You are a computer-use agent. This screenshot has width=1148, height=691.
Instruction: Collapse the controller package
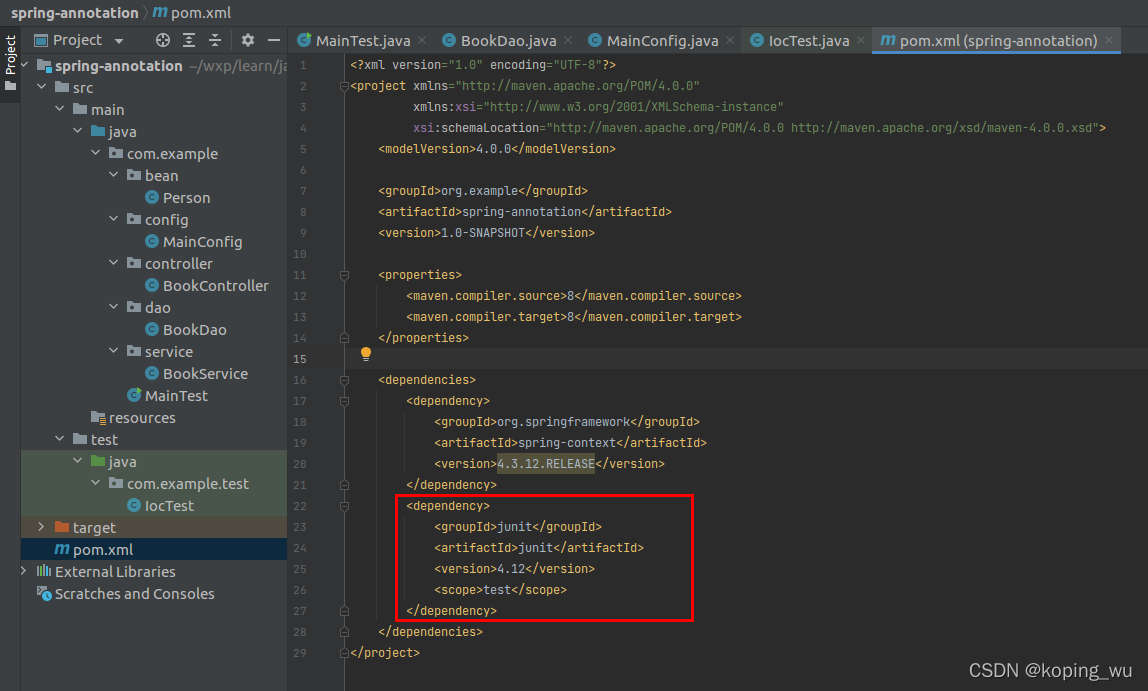pyautogui.click(x=113, y=263)
